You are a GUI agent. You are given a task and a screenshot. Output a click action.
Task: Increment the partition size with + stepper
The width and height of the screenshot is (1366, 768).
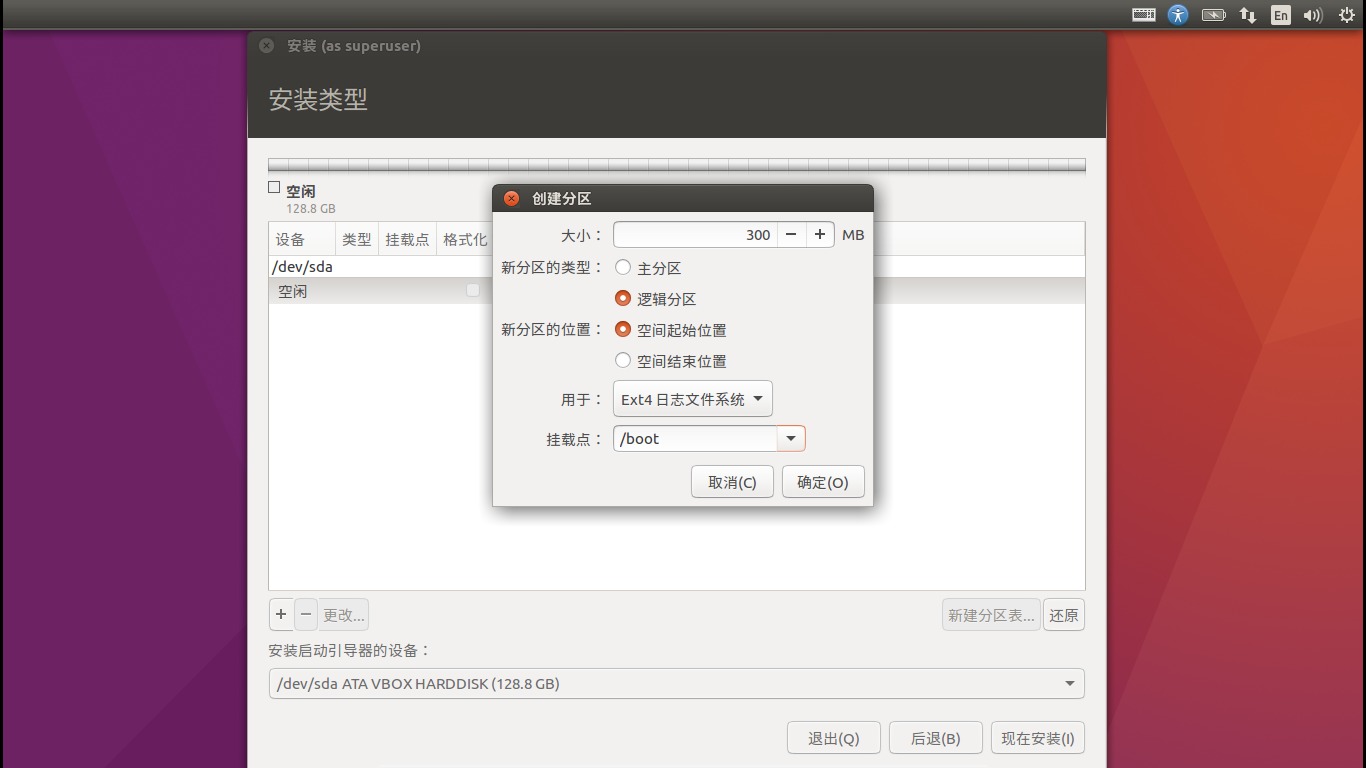[x=819, y=234]
